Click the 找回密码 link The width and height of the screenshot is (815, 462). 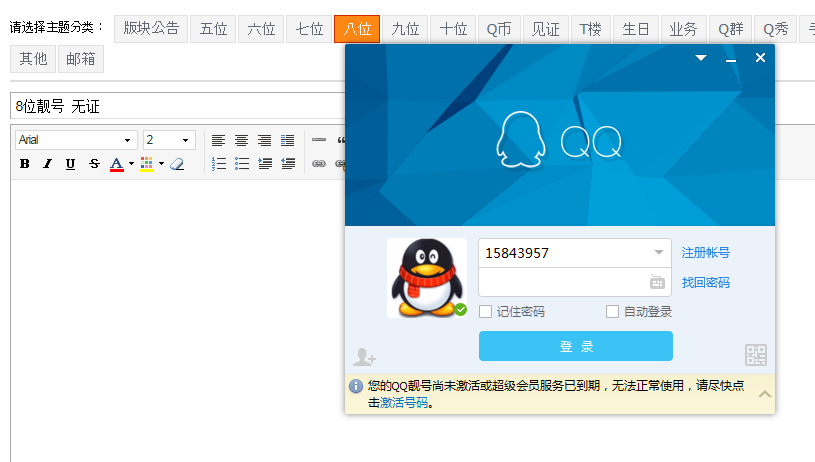point(706,282)
